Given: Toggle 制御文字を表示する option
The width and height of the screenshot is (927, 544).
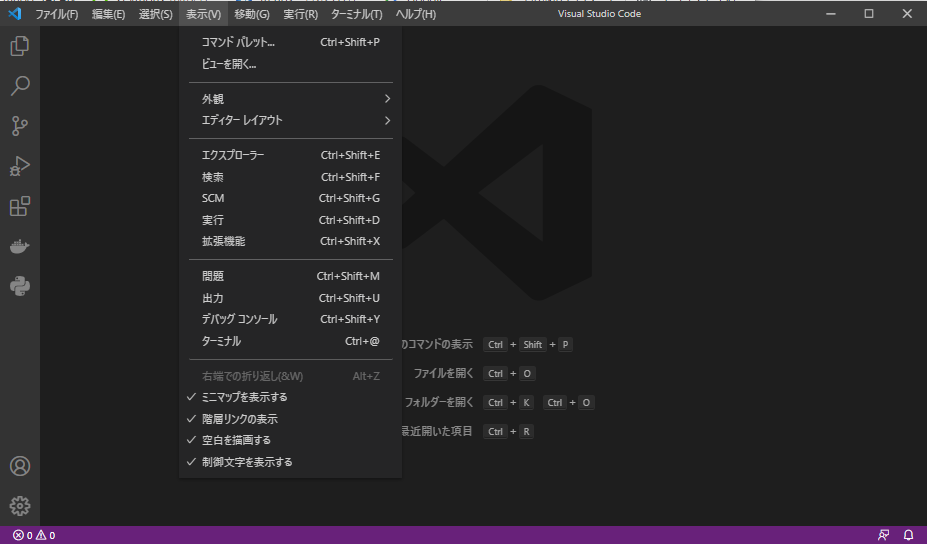Looking at the screenshot, I should [290, 462].
